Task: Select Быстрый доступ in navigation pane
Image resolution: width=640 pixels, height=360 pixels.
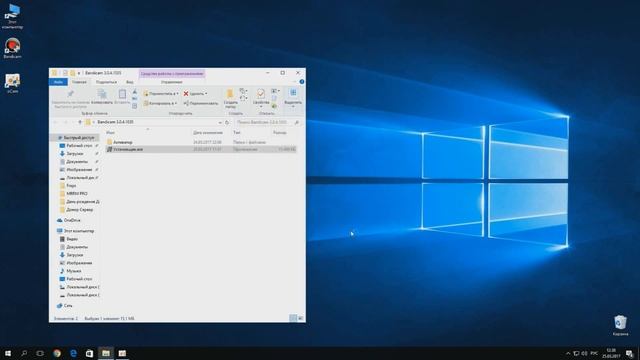Action: point(78,138)
